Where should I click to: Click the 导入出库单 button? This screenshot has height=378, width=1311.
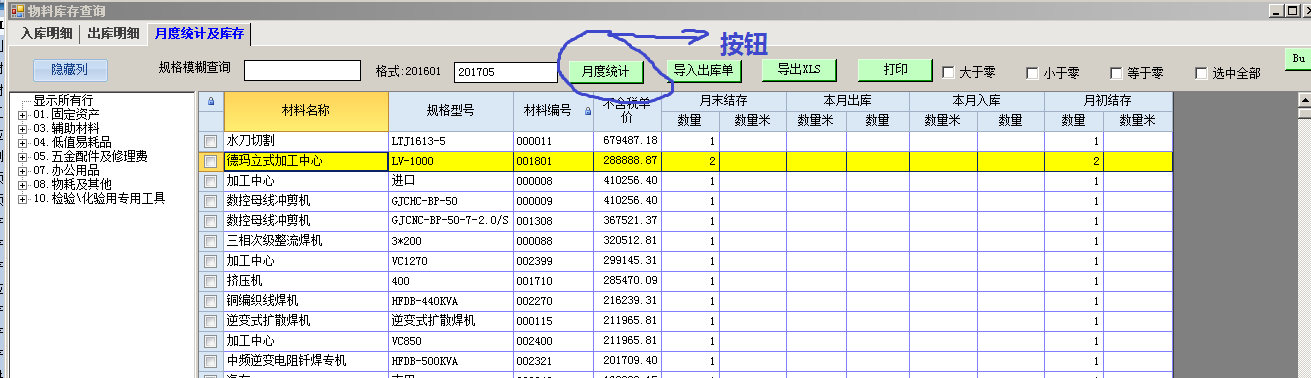[704, 70]
